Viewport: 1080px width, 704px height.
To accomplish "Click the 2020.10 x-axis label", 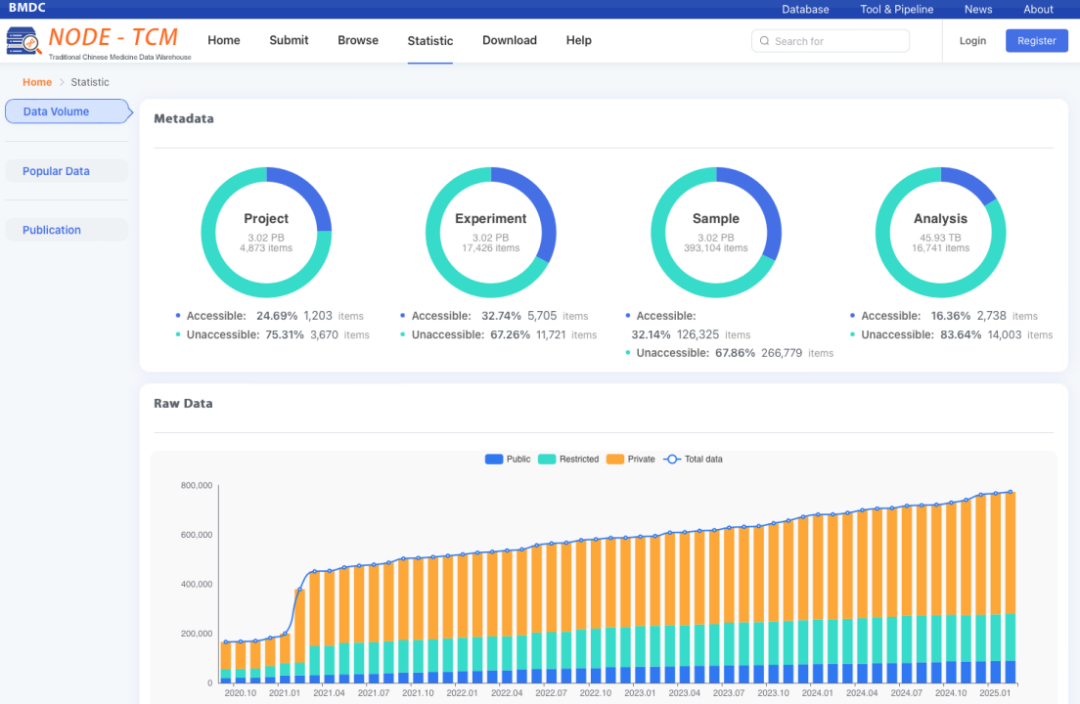I will pyautogui.click(x=240, y=693).
